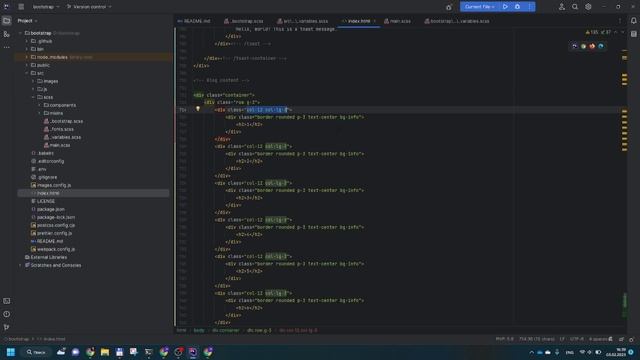Click the intention lightbulb in gutter
Image resolution: width=640 pixels, height=360 pixels.
tap(198, 109)
